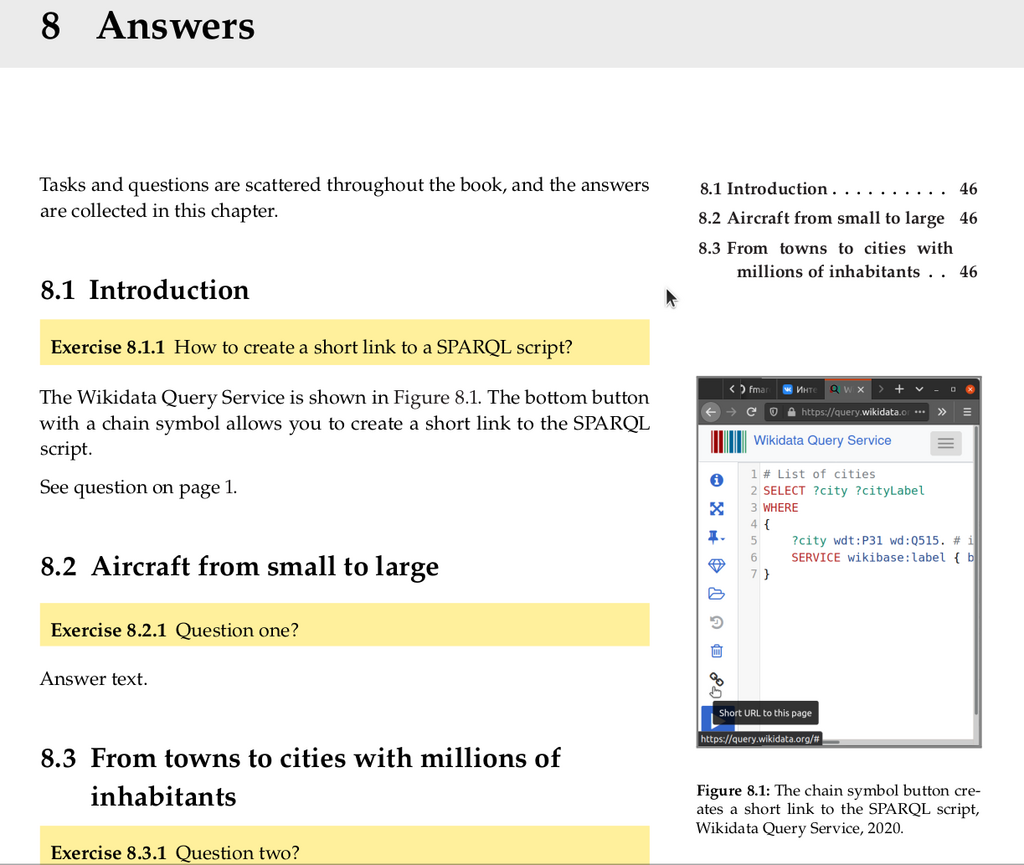The image size is (1024, 865).
Task: Click the browser URL address bar
Action: pyautogui.click(x=849, y=412)
